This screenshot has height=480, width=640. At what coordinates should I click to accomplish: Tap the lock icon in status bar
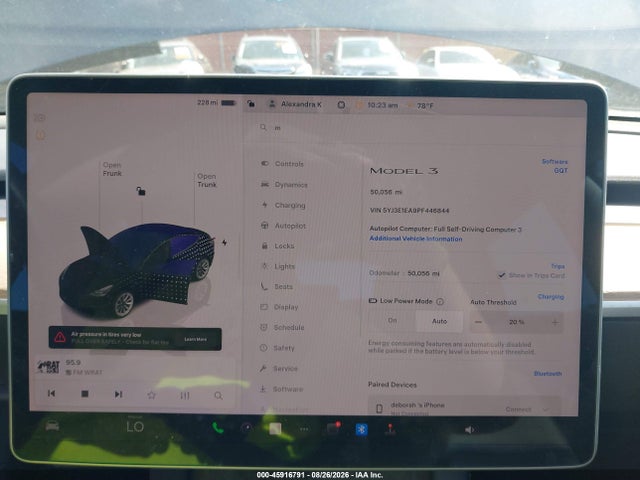pos(251,104)
